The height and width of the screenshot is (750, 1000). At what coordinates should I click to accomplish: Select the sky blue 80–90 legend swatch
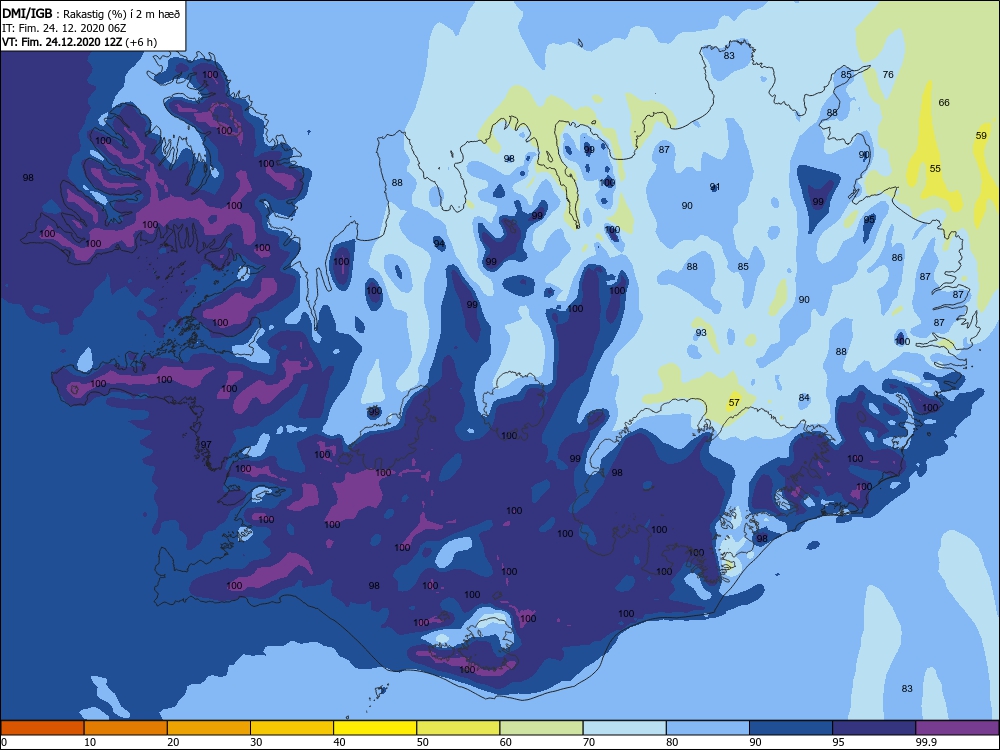[x=708, y=728]
